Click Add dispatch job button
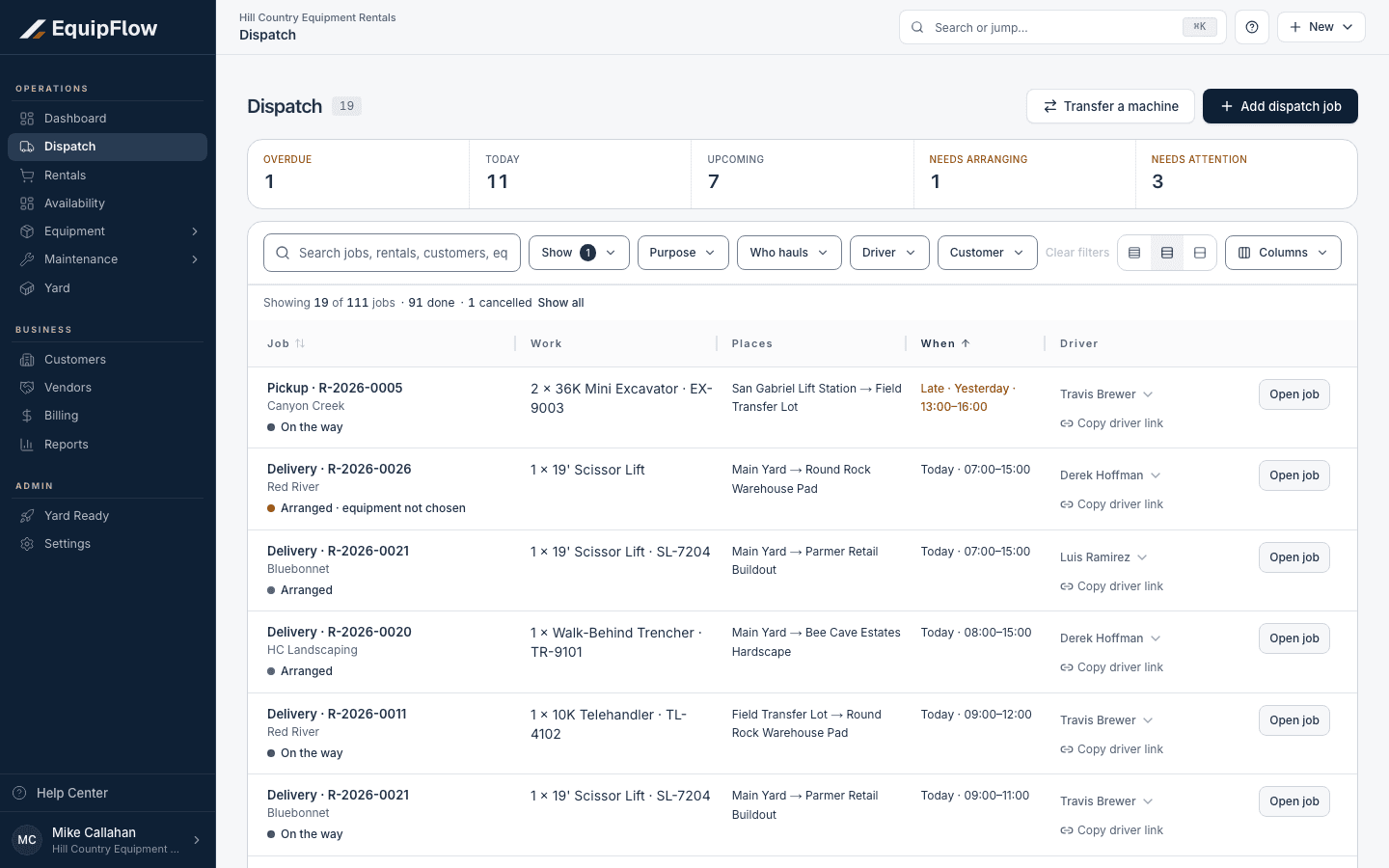Viewport: 1389px width, 868px height. (1280, 106)
